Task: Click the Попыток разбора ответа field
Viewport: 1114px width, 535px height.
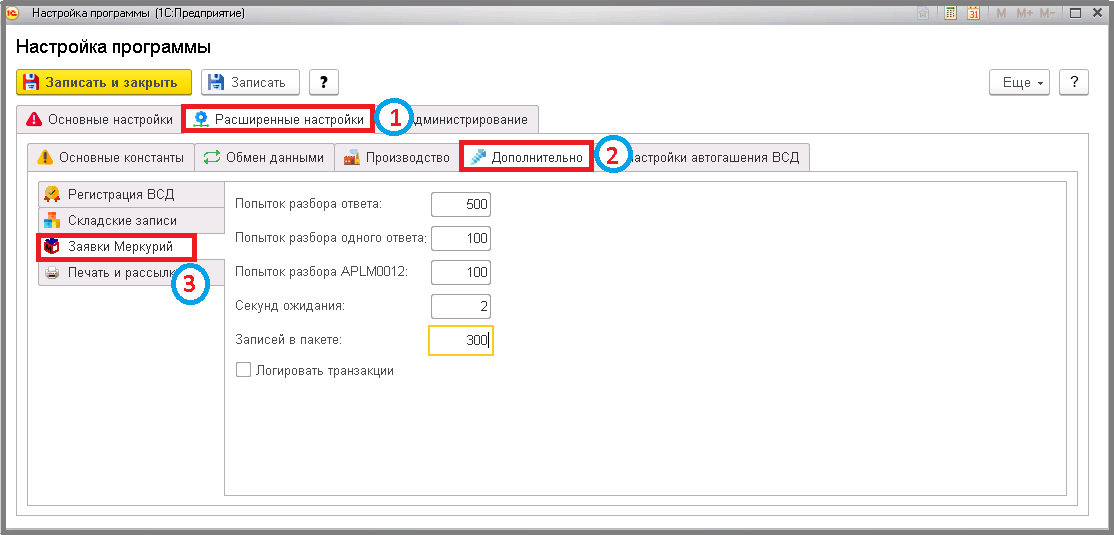Action: (461, 205)
